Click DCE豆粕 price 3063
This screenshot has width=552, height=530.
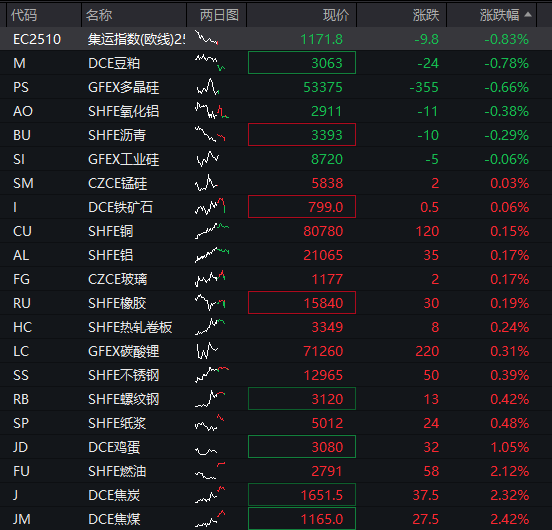tap(302, 63)
